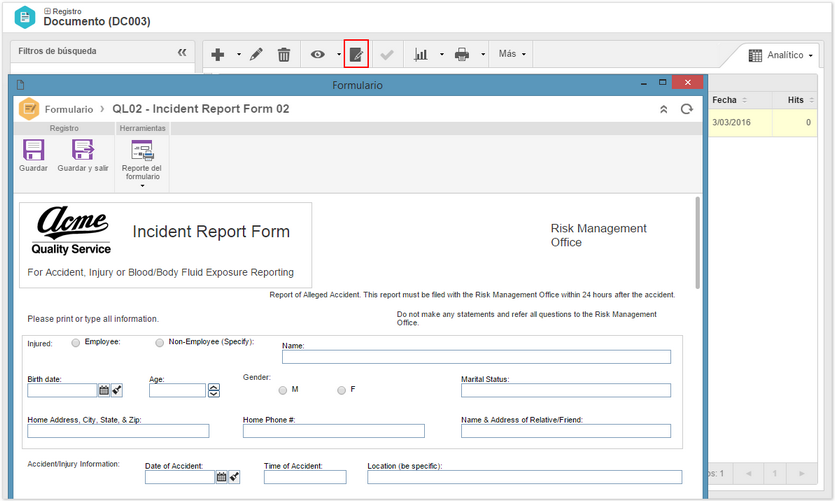Click the bar chart icon
The image size is (835, 501).
click(x=421, y=54)
